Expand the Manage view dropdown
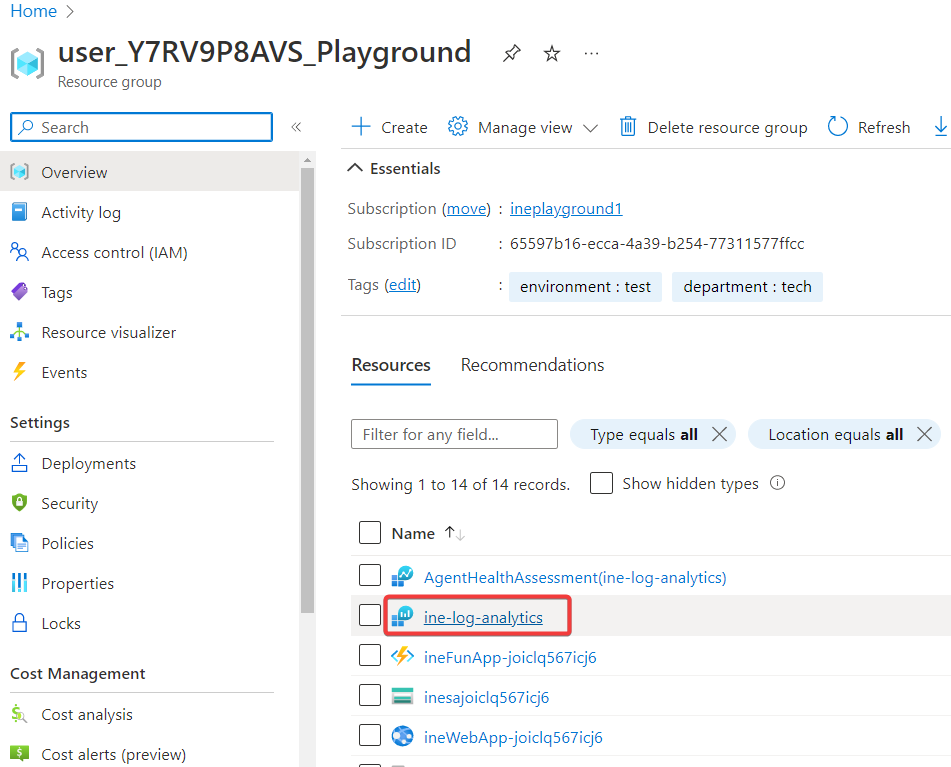 pos(589,128)
